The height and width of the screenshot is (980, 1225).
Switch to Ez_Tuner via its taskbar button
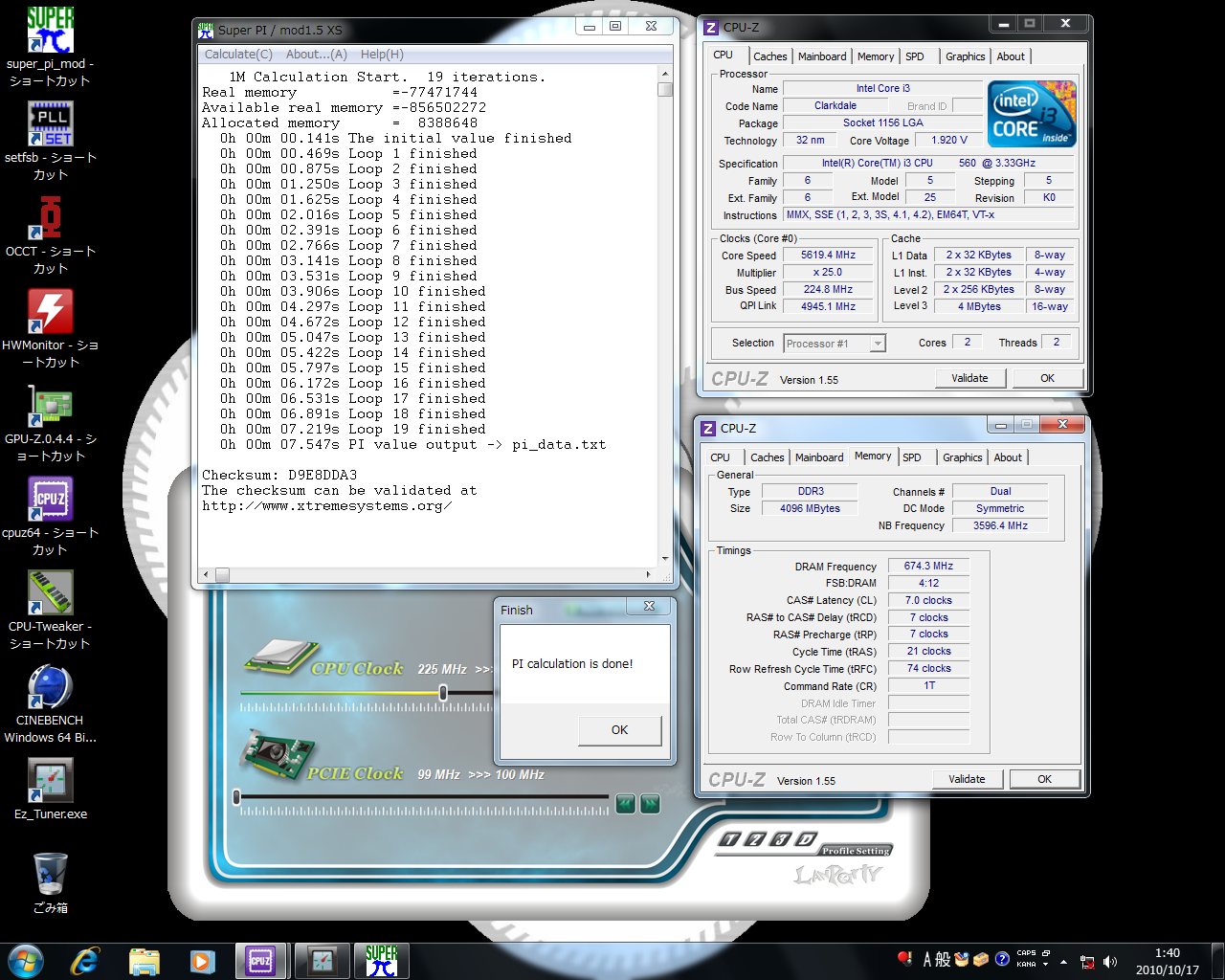(323, 961)
